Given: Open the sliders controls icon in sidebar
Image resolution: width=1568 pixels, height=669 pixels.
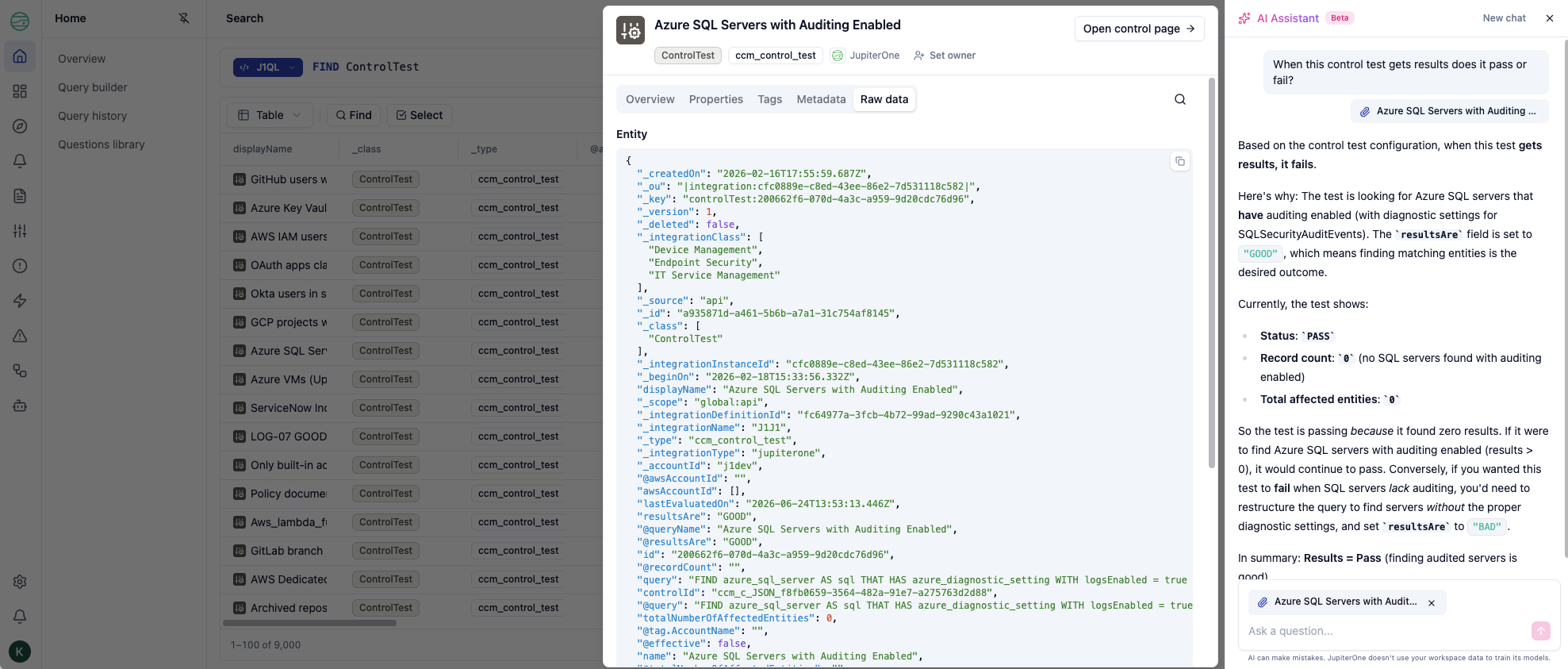Looking at the screenshot, I should tap(20, 231).
